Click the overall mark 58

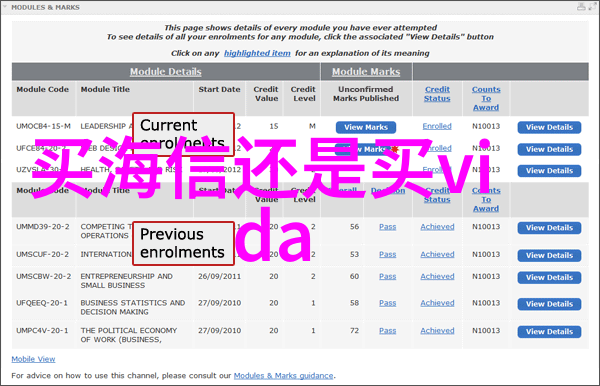[354, 303]
